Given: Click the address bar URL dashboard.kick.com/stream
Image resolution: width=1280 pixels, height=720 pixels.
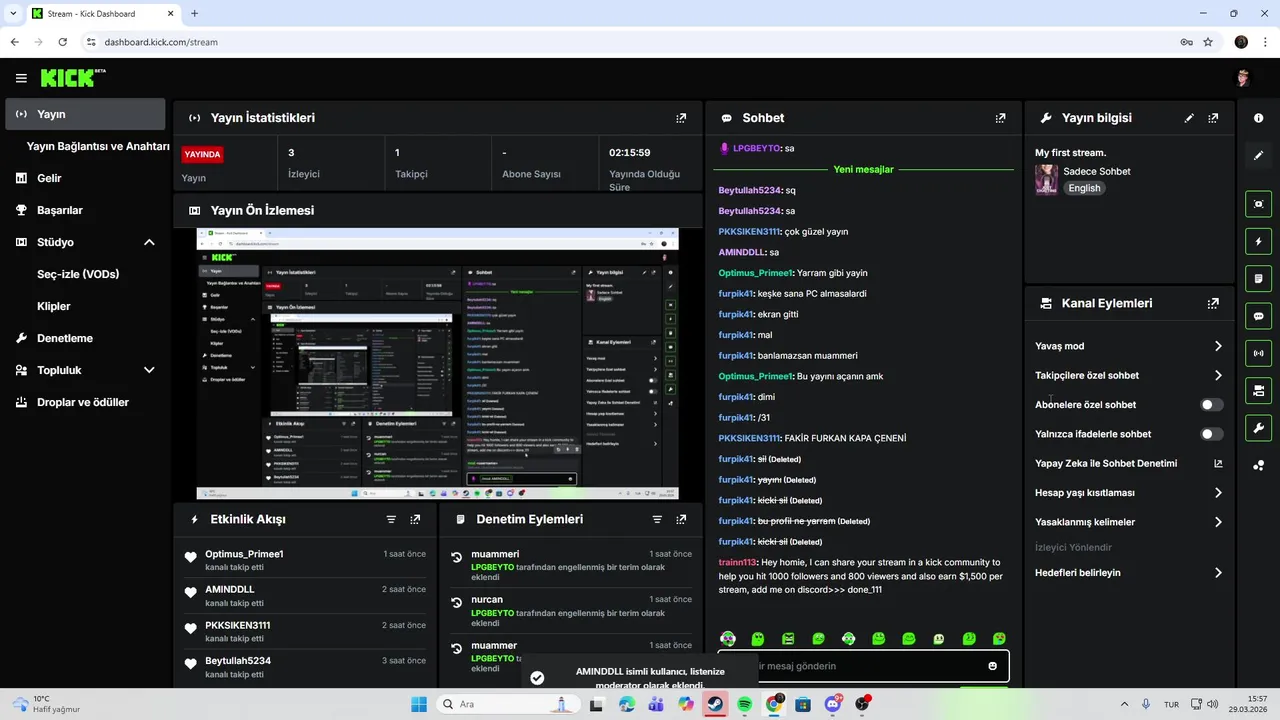Looking at the screenshot, I should [x=161, y=42].
